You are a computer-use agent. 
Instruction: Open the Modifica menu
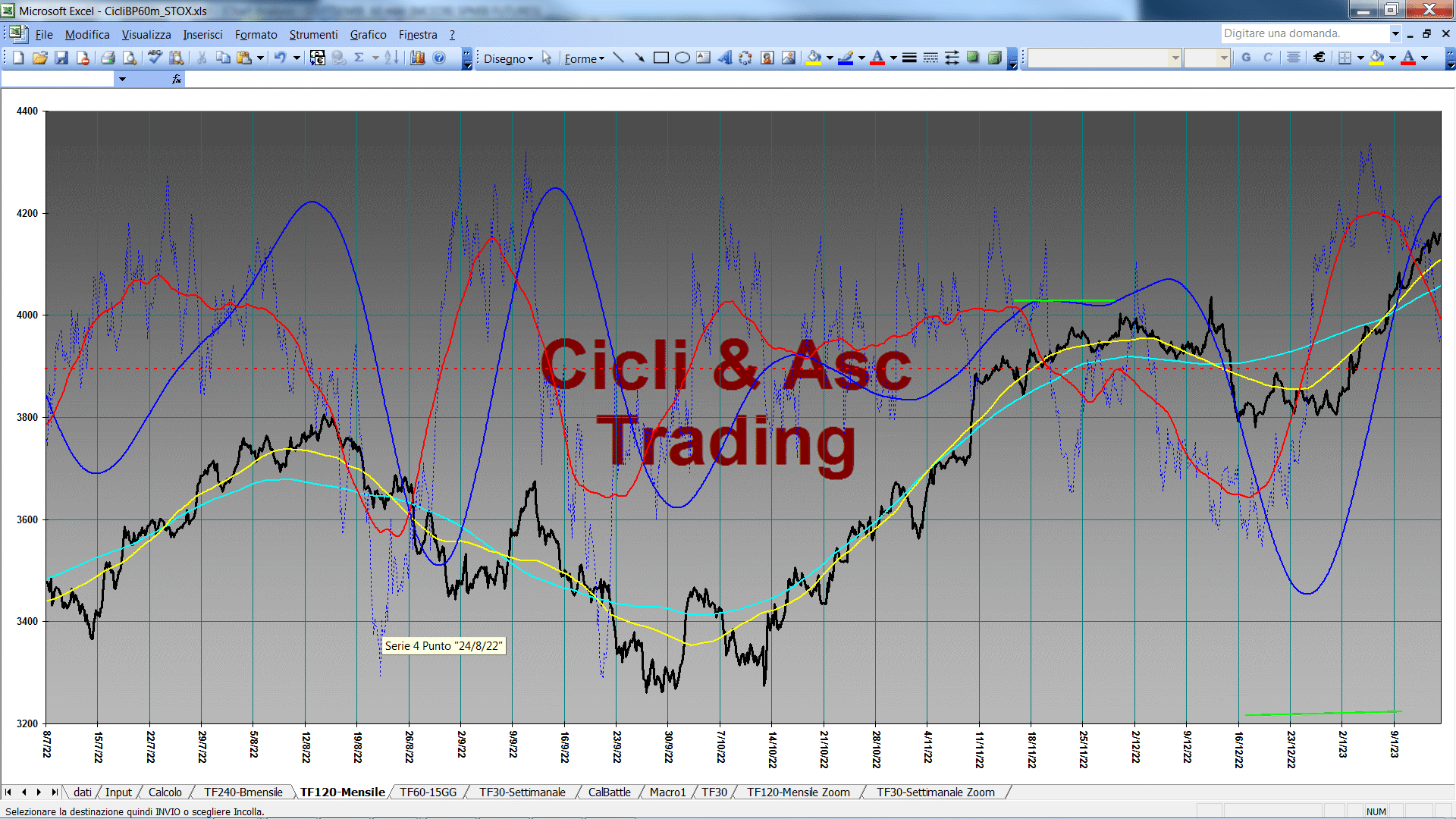click(87, 34)
